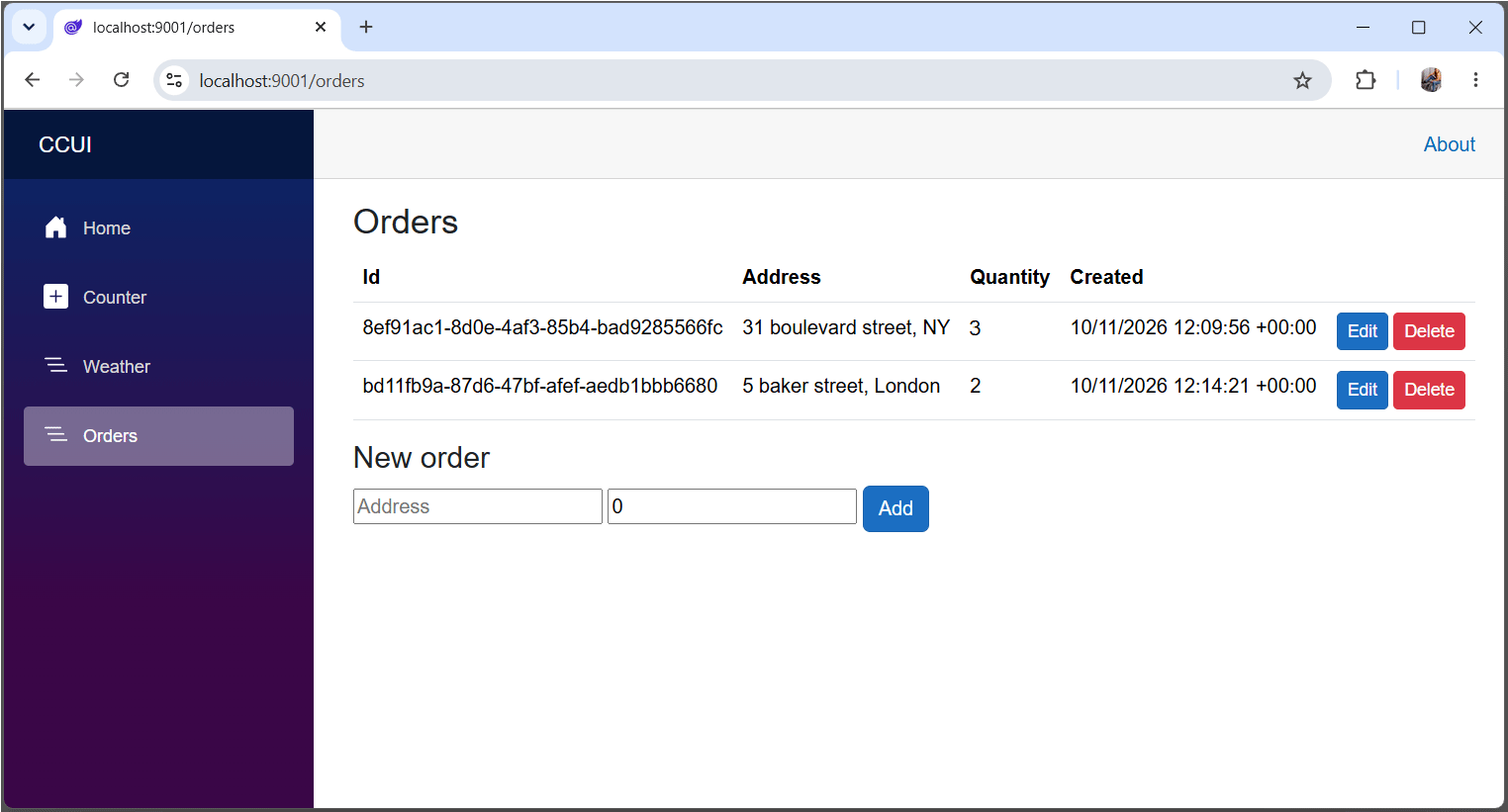
Task: Open the Home navigation item
Action: click(158, 228)
